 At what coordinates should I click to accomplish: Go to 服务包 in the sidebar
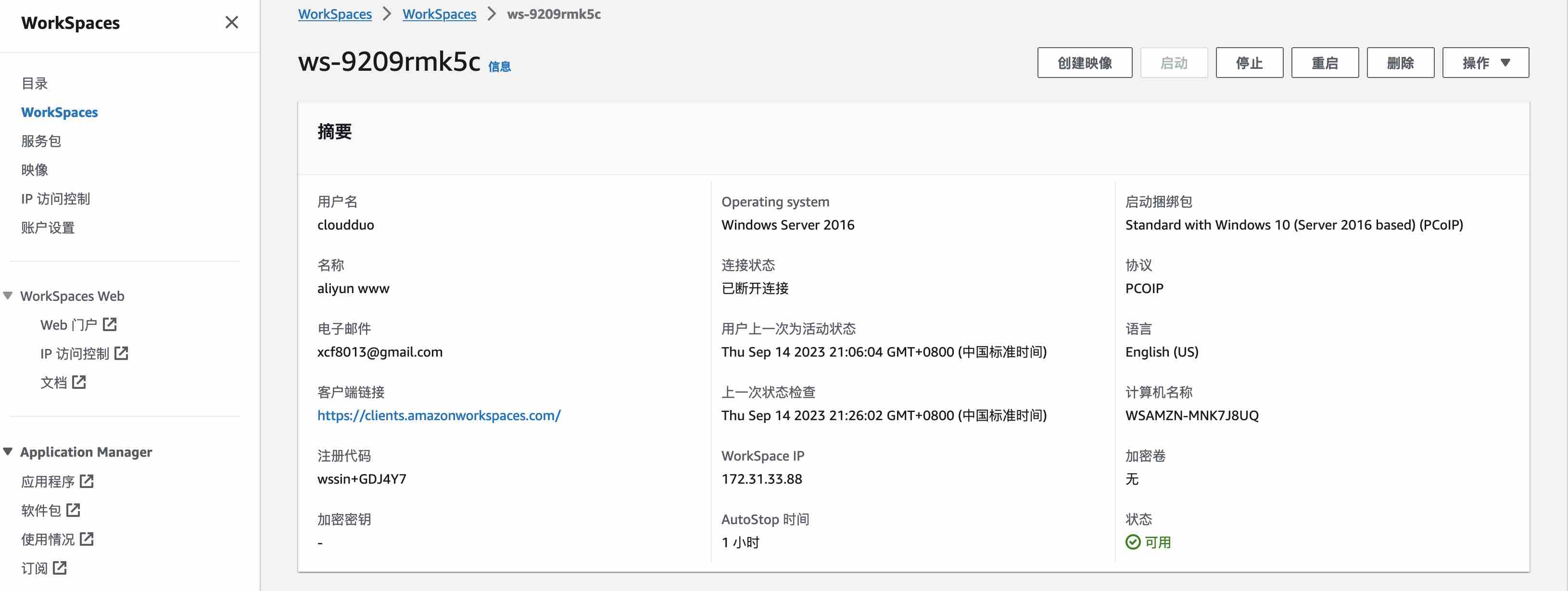click(41, 141)
